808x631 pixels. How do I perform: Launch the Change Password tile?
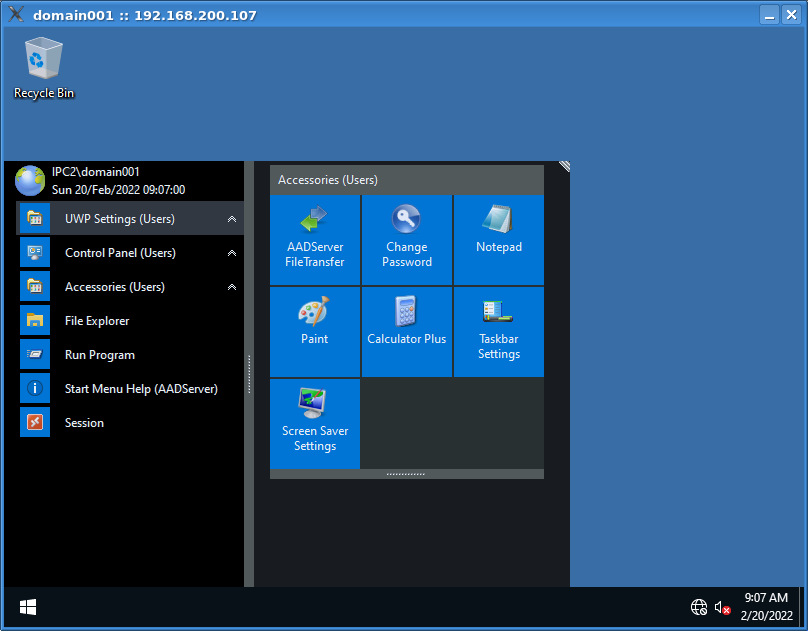coord(407,240)
